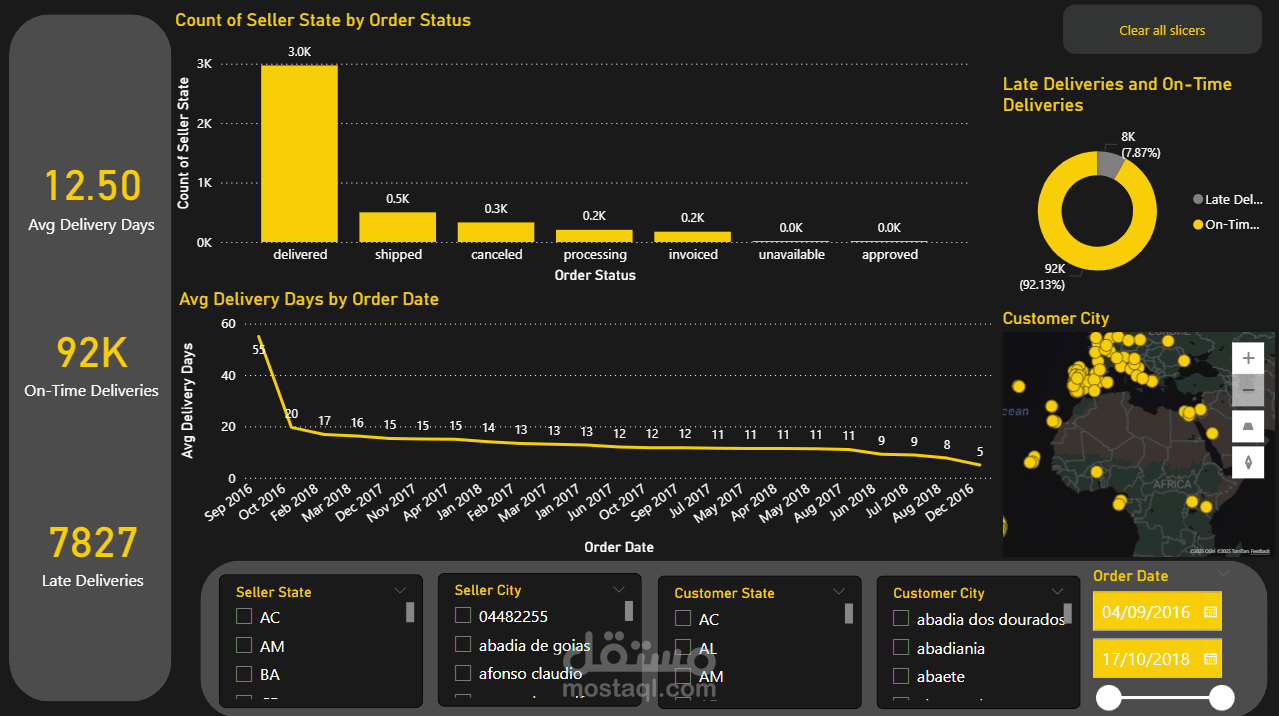Click the Late Deliveries gray legend marker
Screen dimensions: 1279x716
(x=1198, y=199)
